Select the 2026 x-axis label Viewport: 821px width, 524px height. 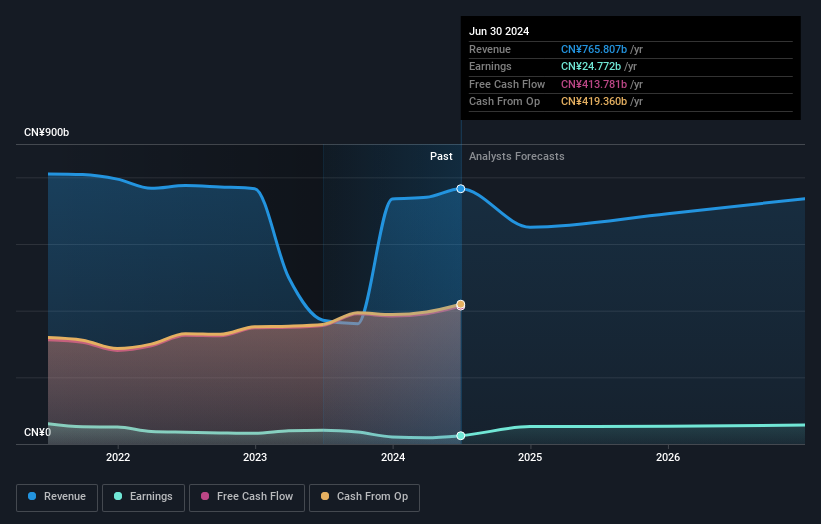pos(668,457)
